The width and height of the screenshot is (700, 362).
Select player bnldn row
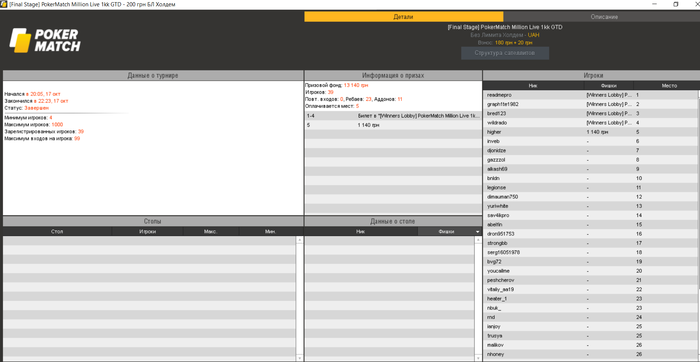coord(589,178)
